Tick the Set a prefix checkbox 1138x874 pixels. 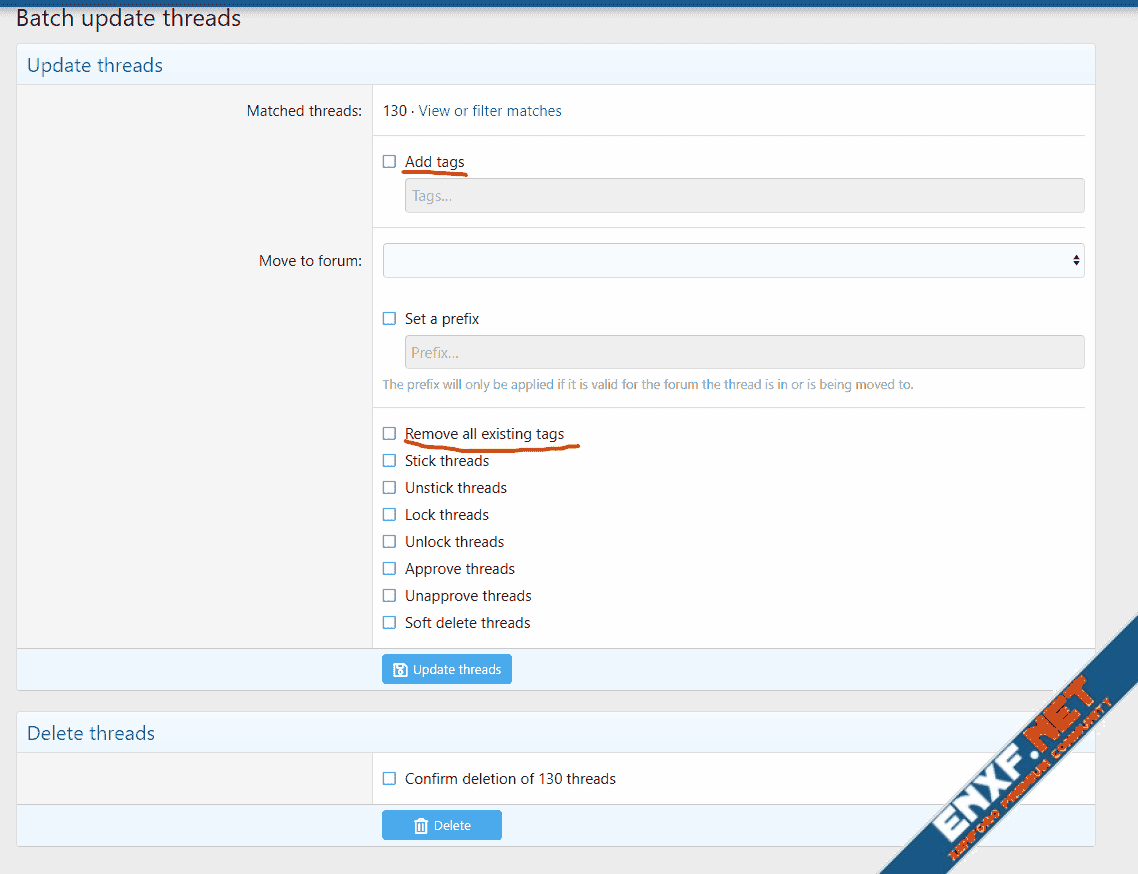pyautogui.click(x=390, y=319)
